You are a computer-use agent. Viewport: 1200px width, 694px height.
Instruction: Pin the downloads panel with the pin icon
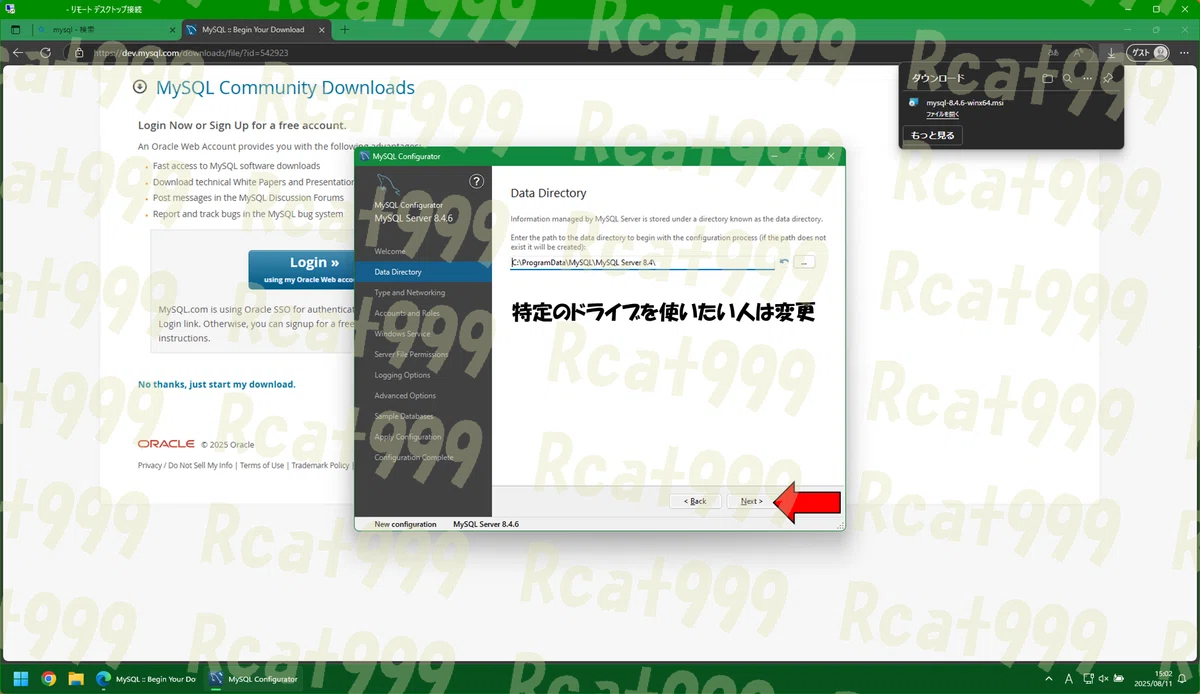point(1108,78)
